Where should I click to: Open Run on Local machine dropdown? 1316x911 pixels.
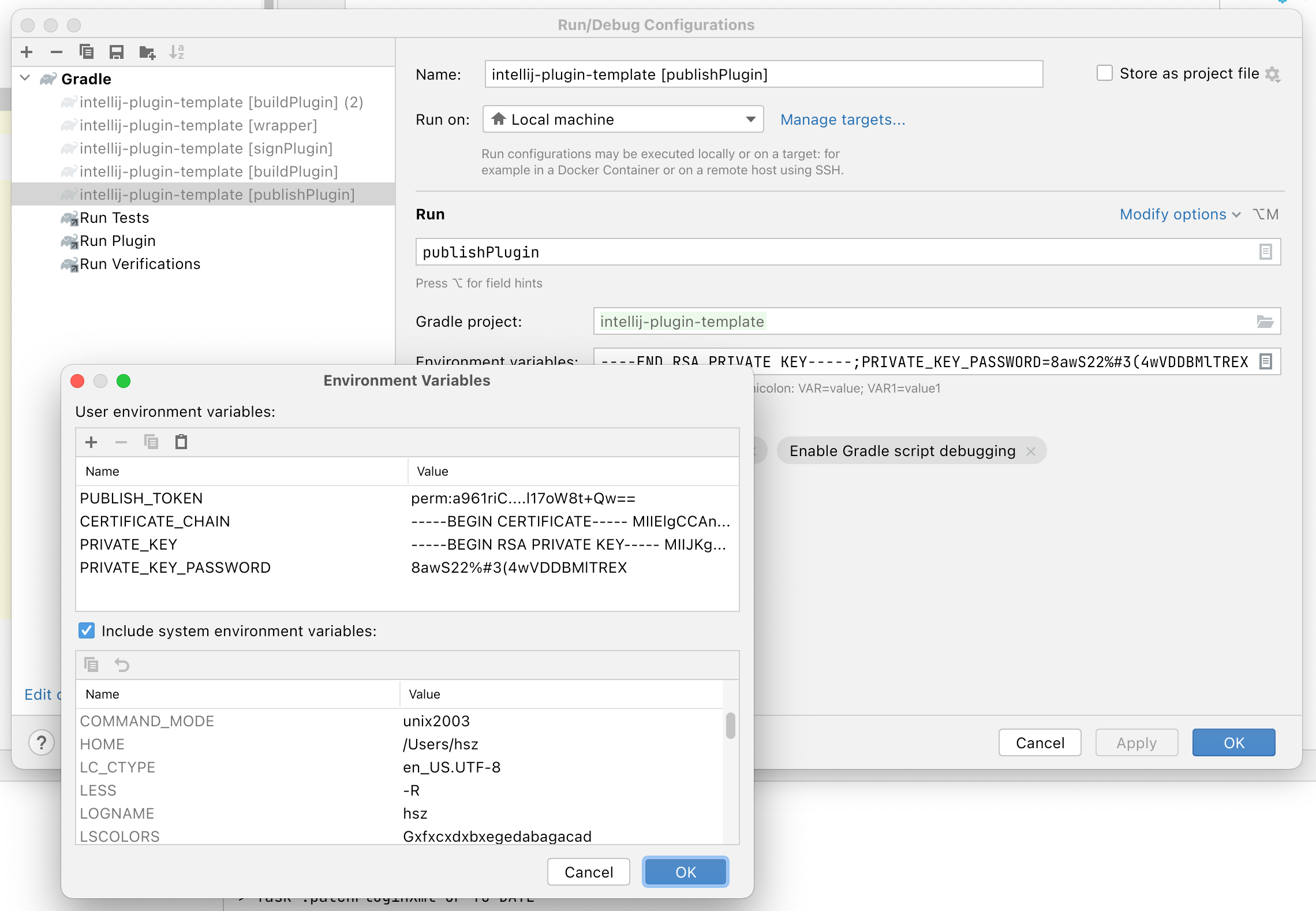(x=623, y=120)
